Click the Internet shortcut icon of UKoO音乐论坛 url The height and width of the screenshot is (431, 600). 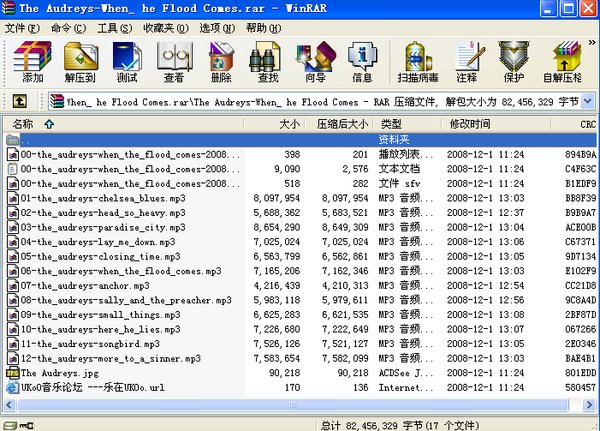tap(13, 387)
